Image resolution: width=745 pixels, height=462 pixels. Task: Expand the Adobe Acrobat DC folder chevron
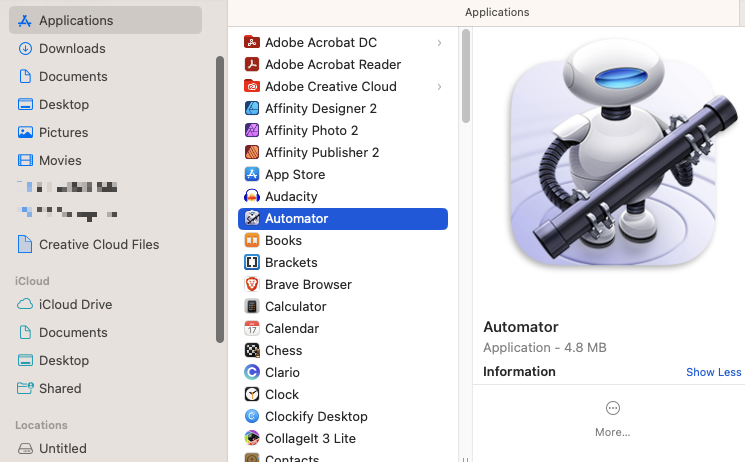(439, 43)
